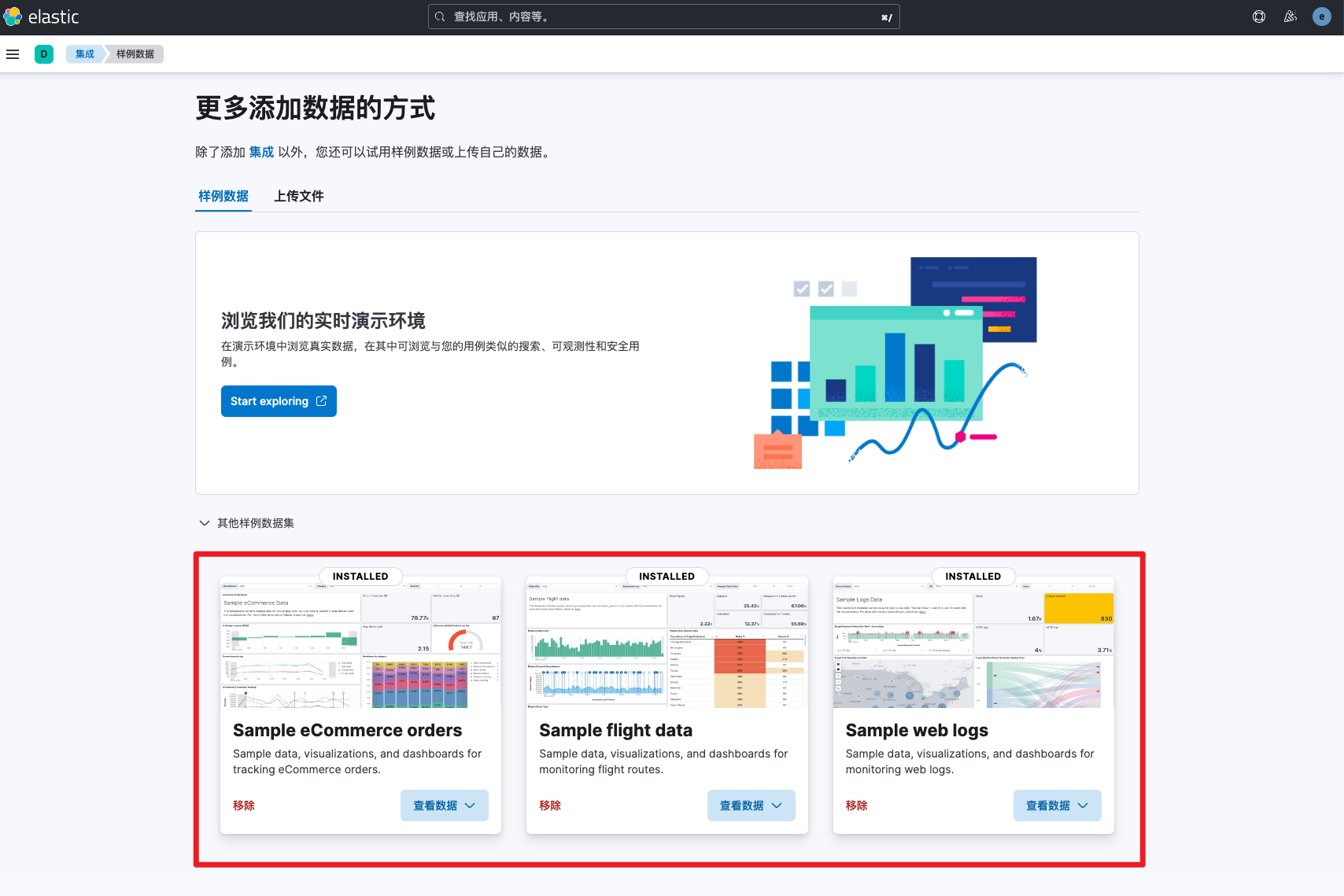Click the search magnifier icon
Screen dimensions: 1344x896
[x=441, y=17]
